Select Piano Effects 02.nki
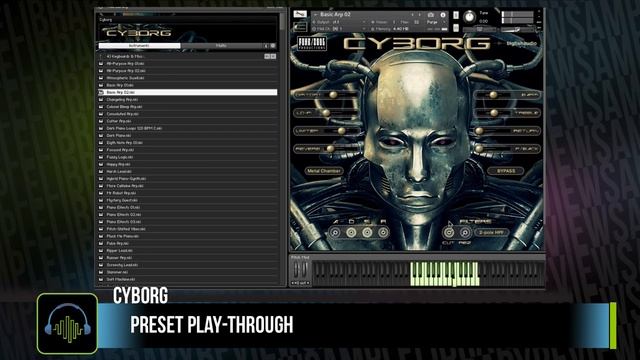The image size is (640, 360). tap(187, 214)
